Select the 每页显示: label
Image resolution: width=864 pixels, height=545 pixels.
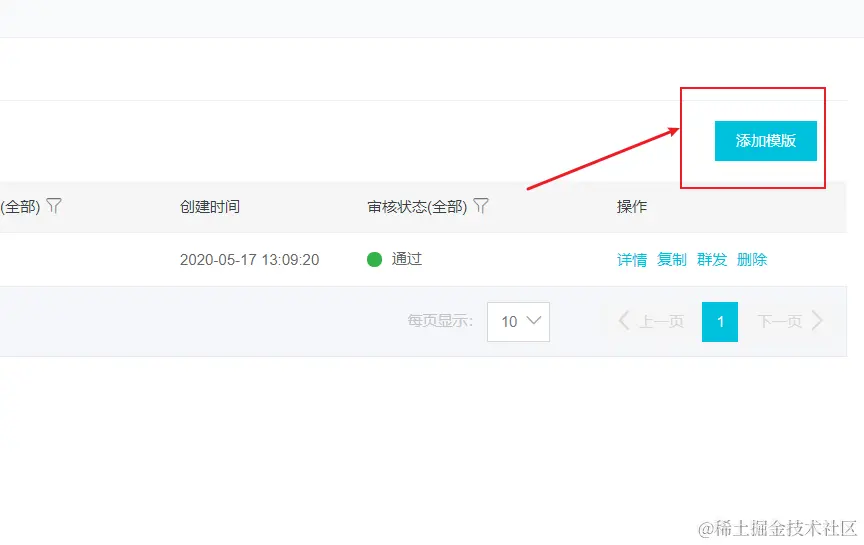tap(440, 321)
